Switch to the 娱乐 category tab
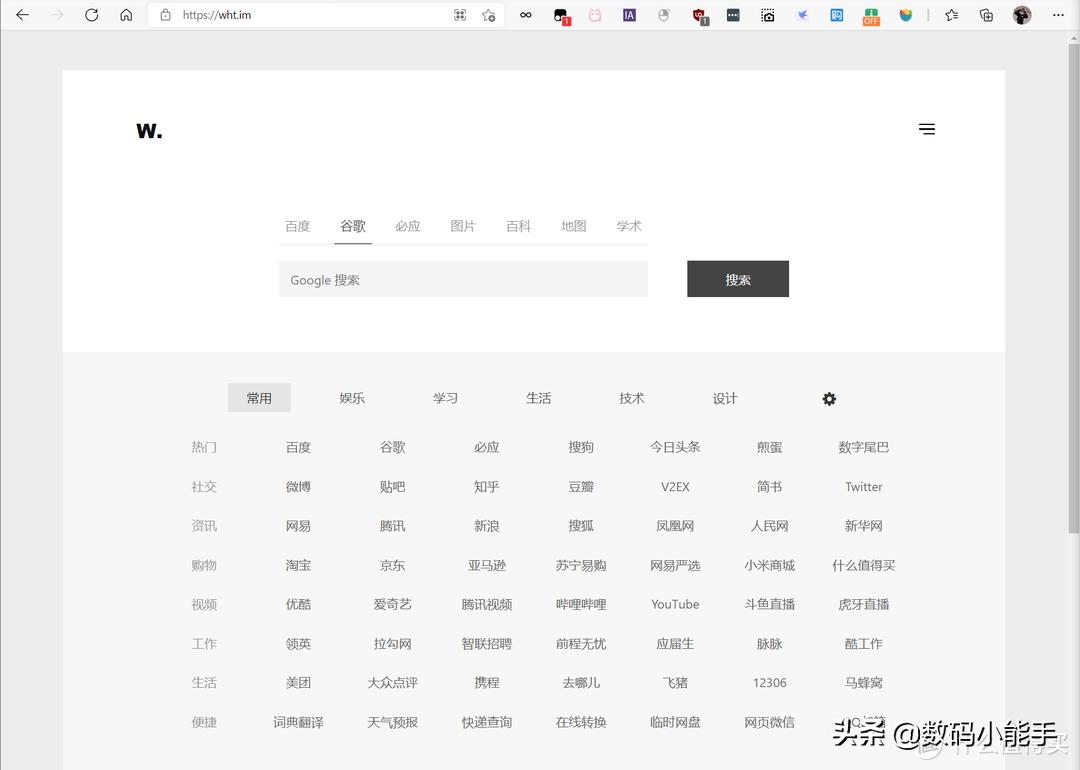This screenshot has width=1080, height=770. click(352, 397)
